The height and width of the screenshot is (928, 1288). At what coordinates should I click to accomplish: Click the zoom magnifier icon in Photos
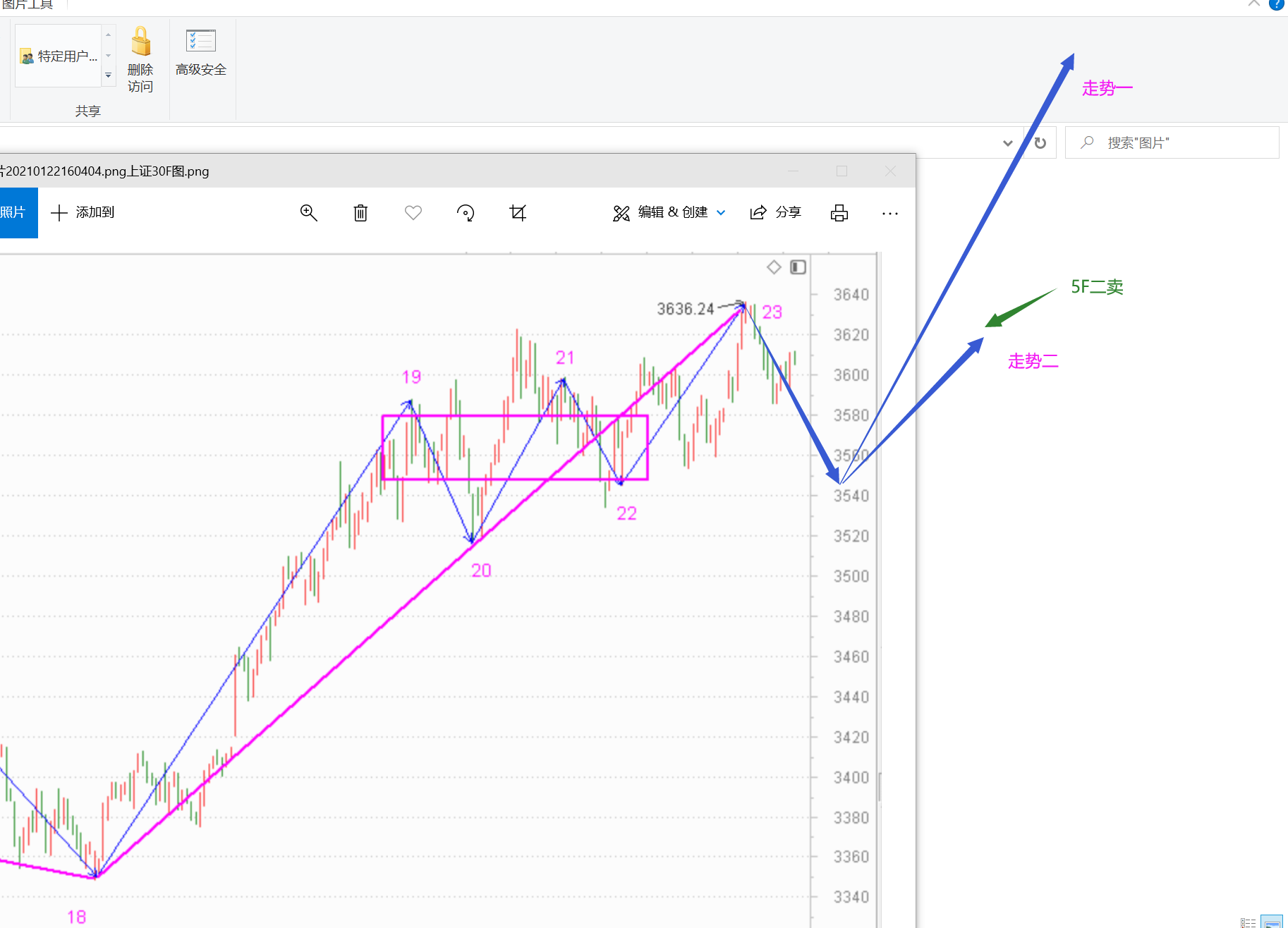308,213
